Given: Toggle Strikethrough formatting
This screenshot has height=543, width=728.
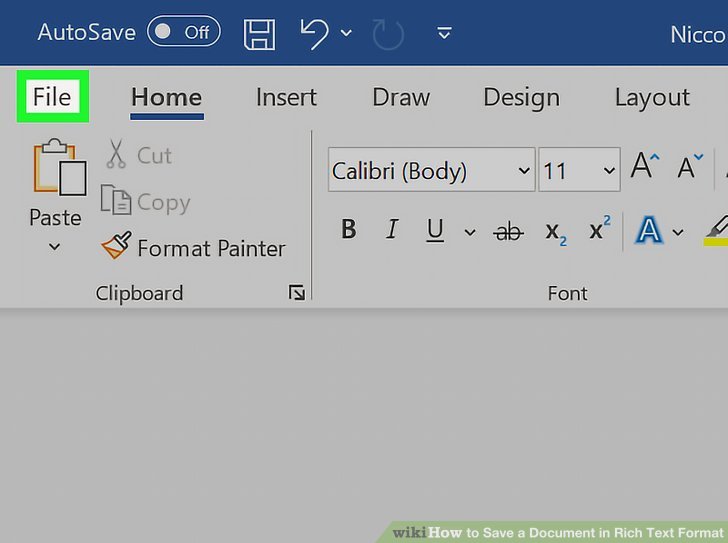Looking at the screenshot, I should coord(508,231).
